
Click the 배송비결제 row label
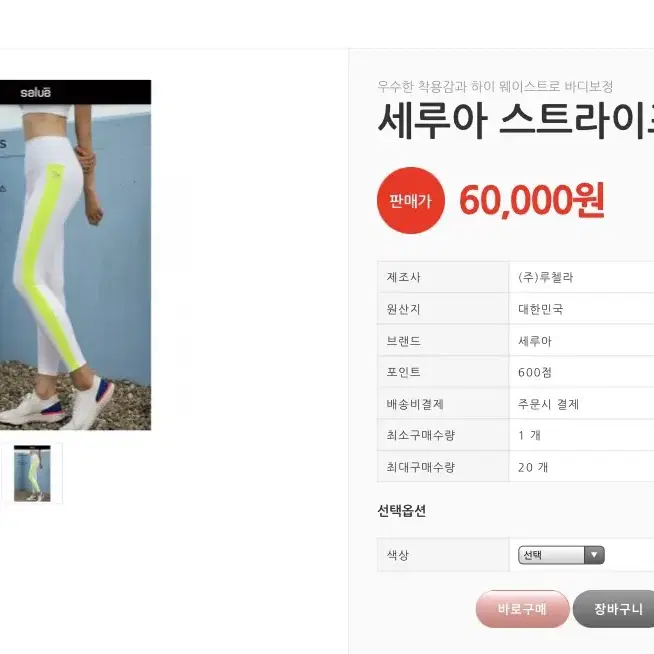pyautogui.click(x=415, y=404)
